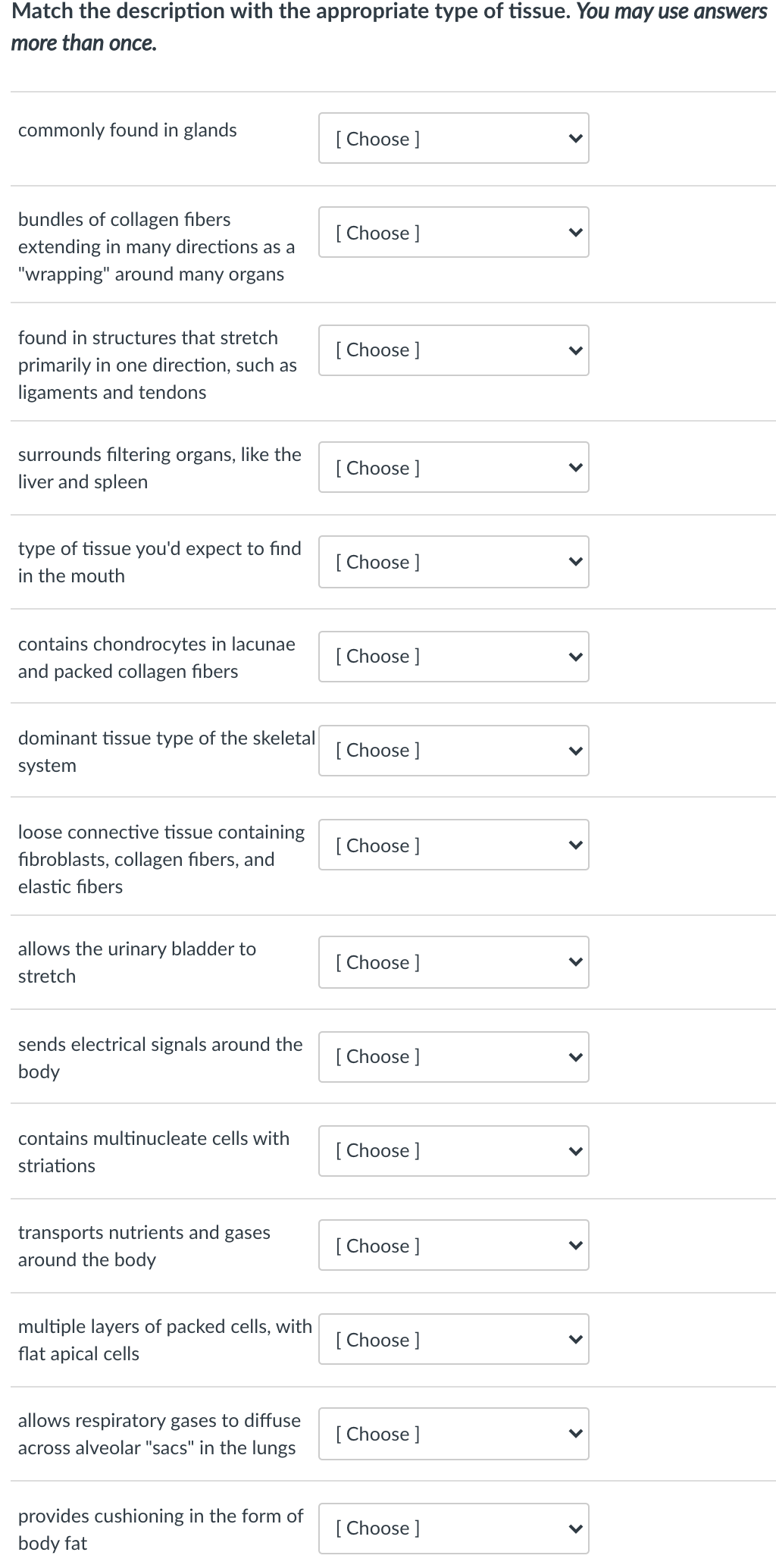
Task: Click the 'type of tissue you'd expect to find in the mouth' text
Action: (x=159, y=562)
